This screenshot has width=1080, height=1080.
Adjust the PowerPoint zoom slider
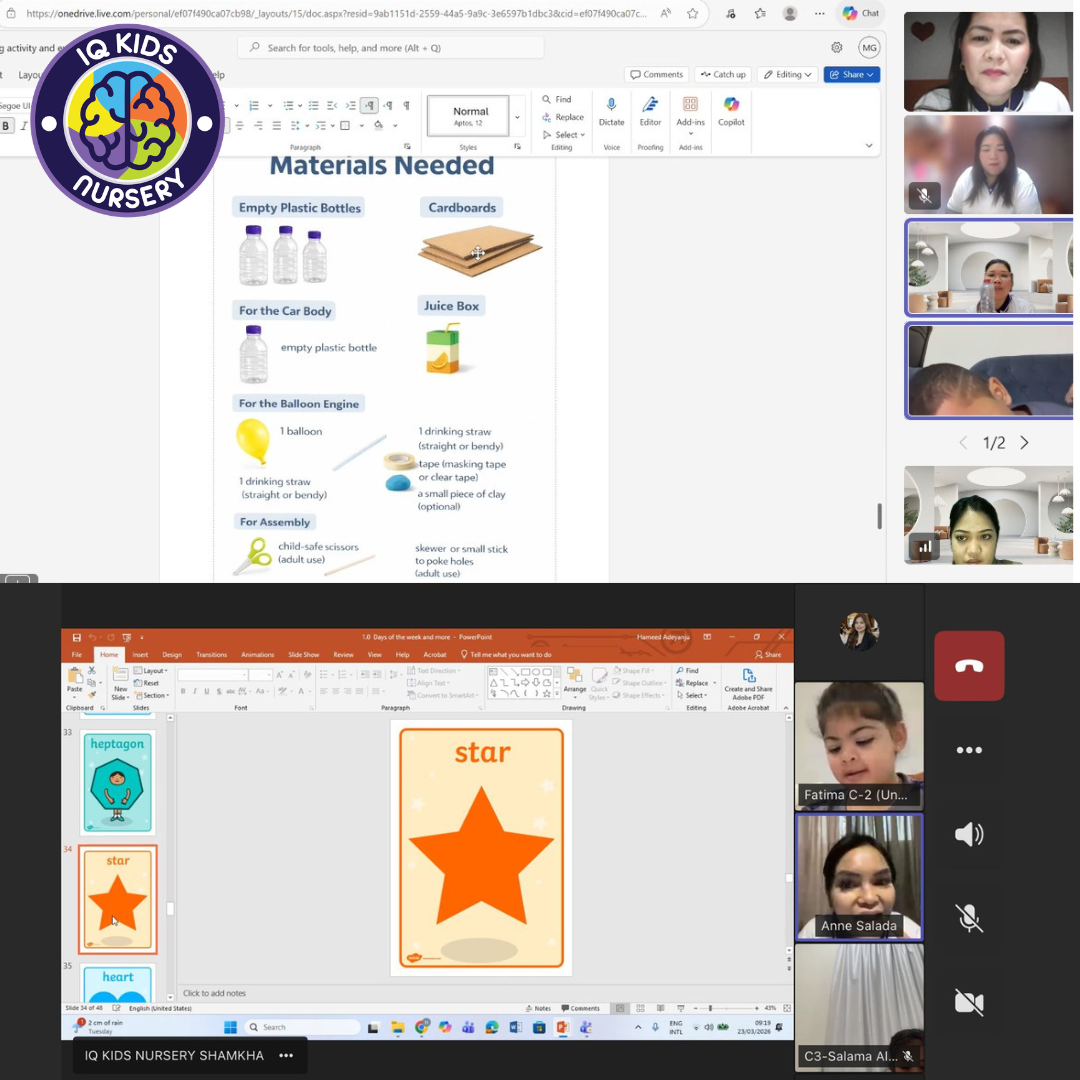710,1008
